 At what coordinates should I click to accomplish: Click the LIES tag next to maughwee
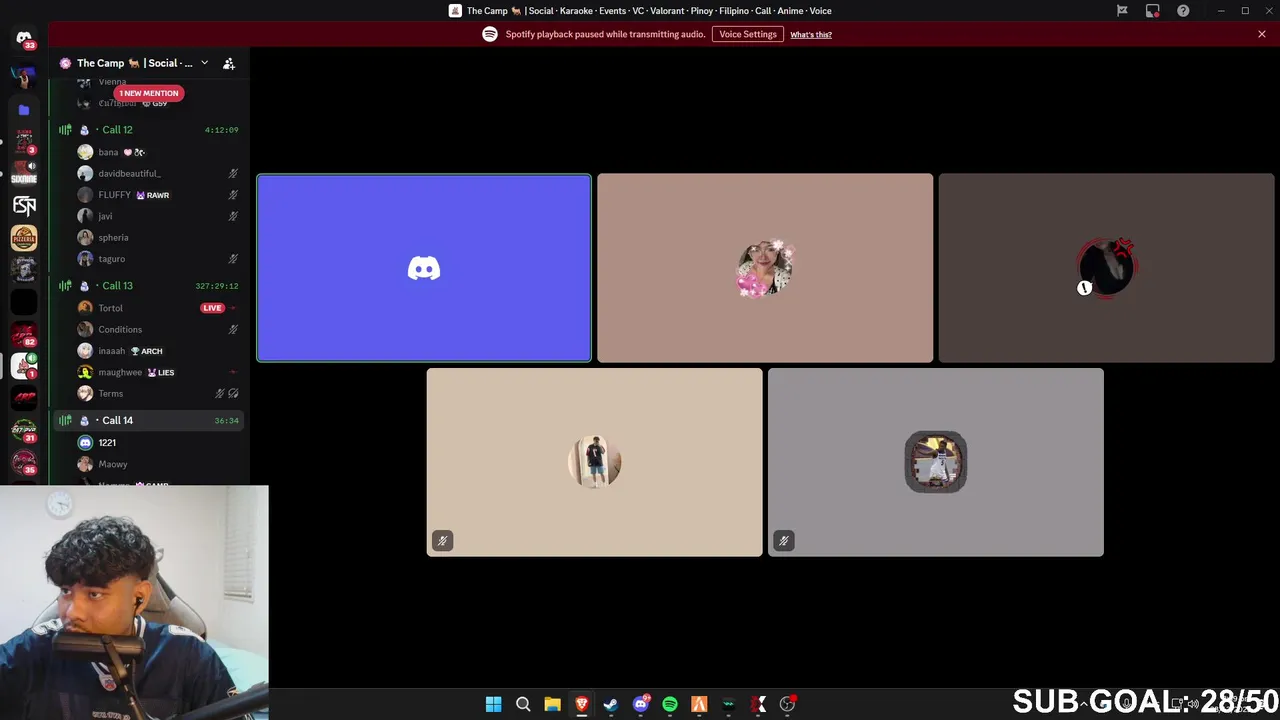click(161, 372)
